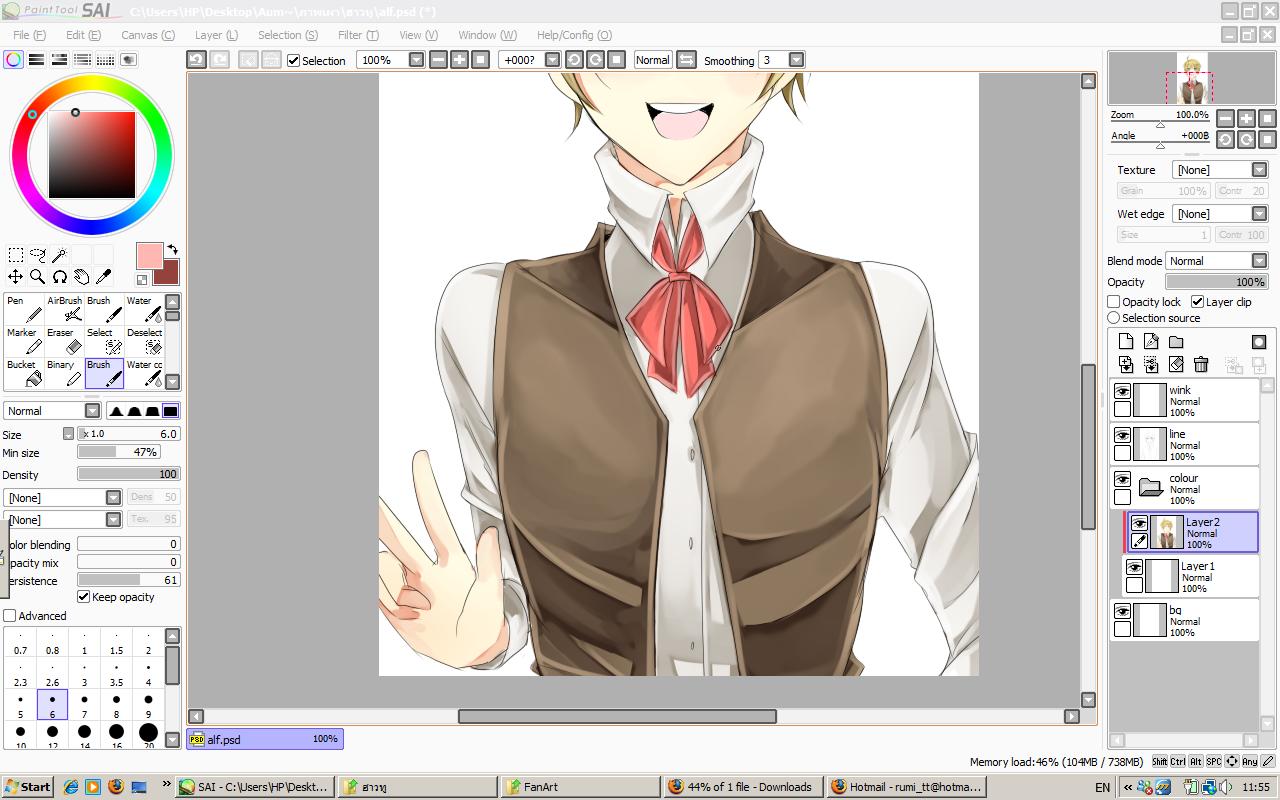
Task: Enable the Advanced brush settings
Action: tap(10, 616)
